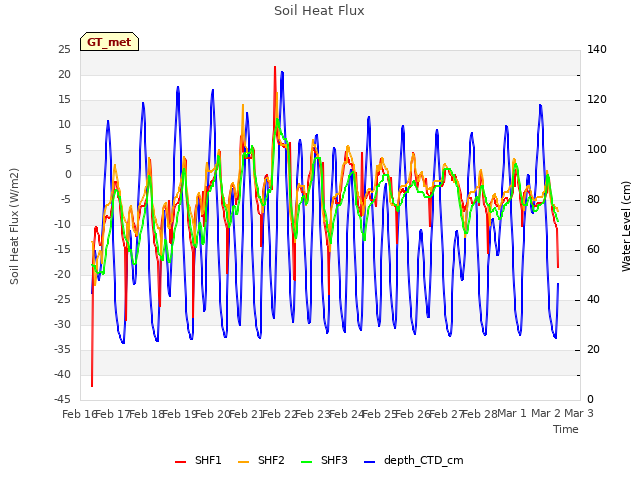Click the Feb 28 x-axis tick label
Viewport: 640px width, 480px height.
click(x=479, y=414)
